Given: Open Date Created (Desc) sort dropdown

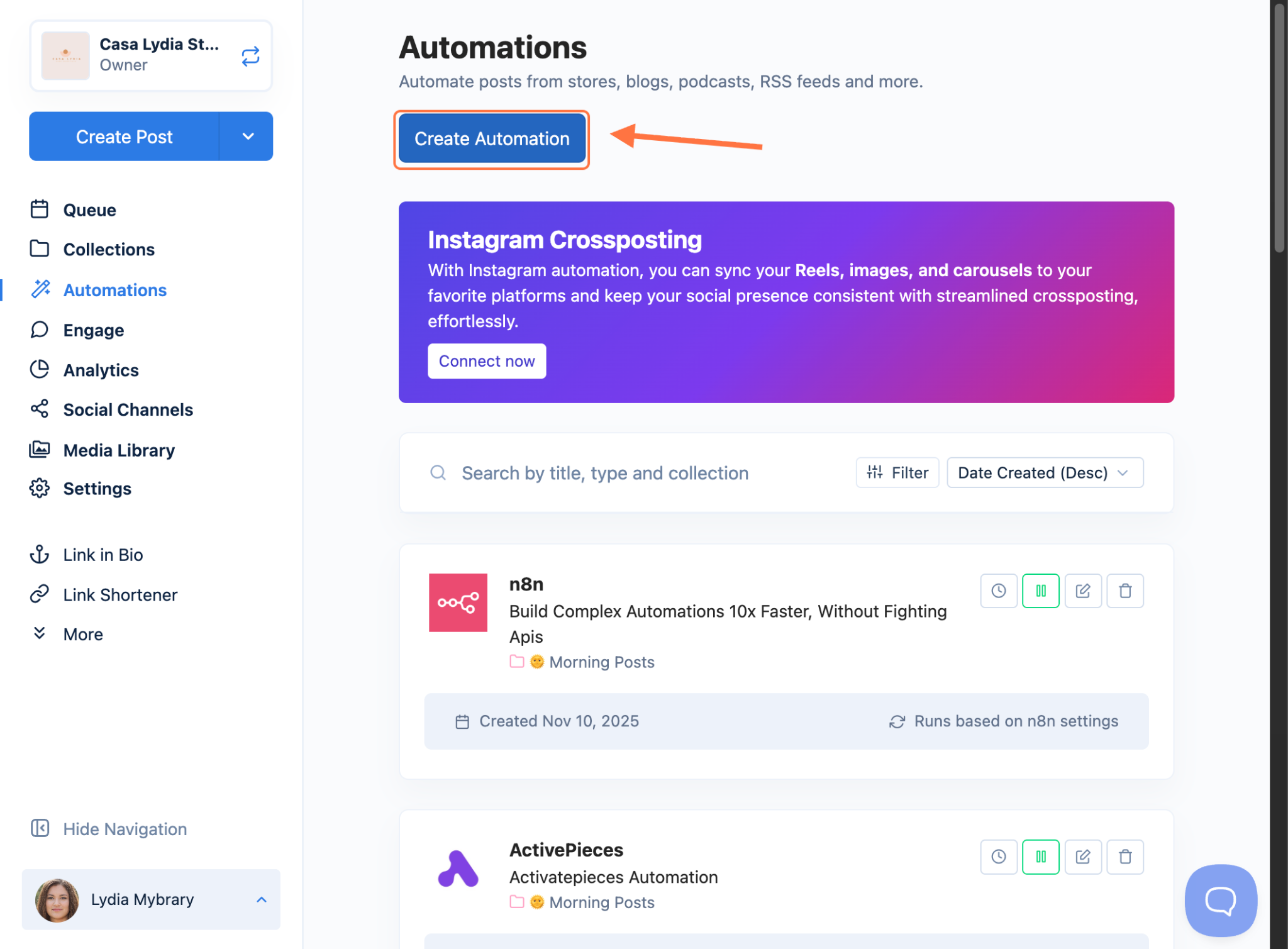Looking at the screenshot, I should [1044, 473].
